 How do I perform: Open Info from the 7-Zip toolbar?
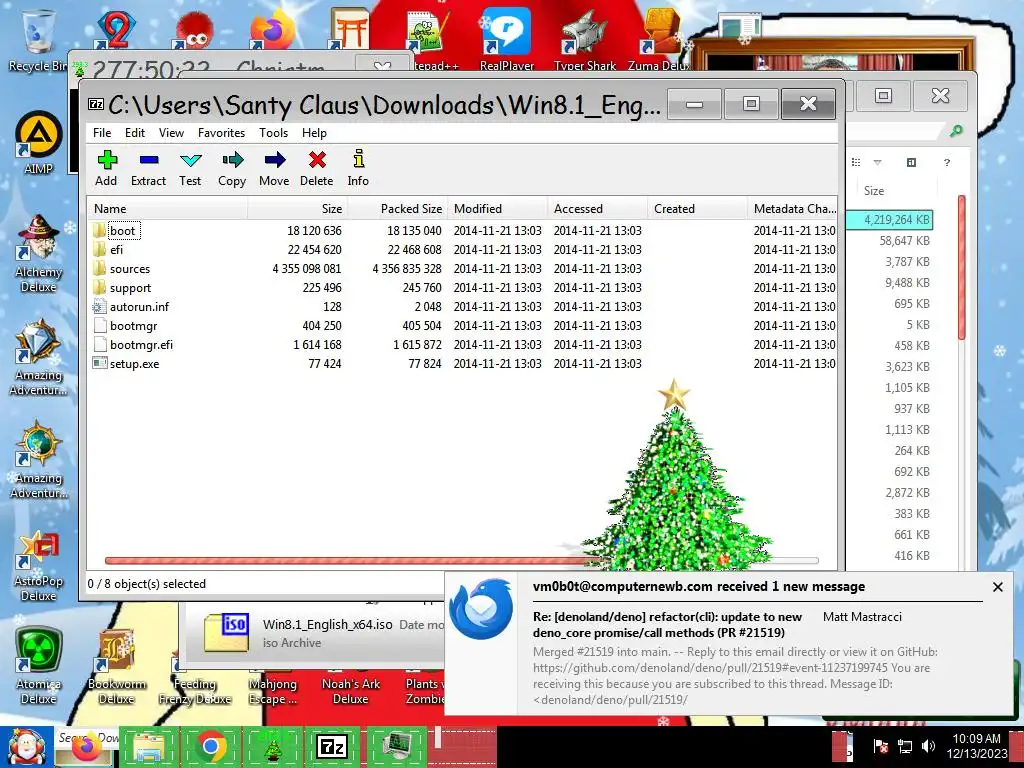pos(358,168)
